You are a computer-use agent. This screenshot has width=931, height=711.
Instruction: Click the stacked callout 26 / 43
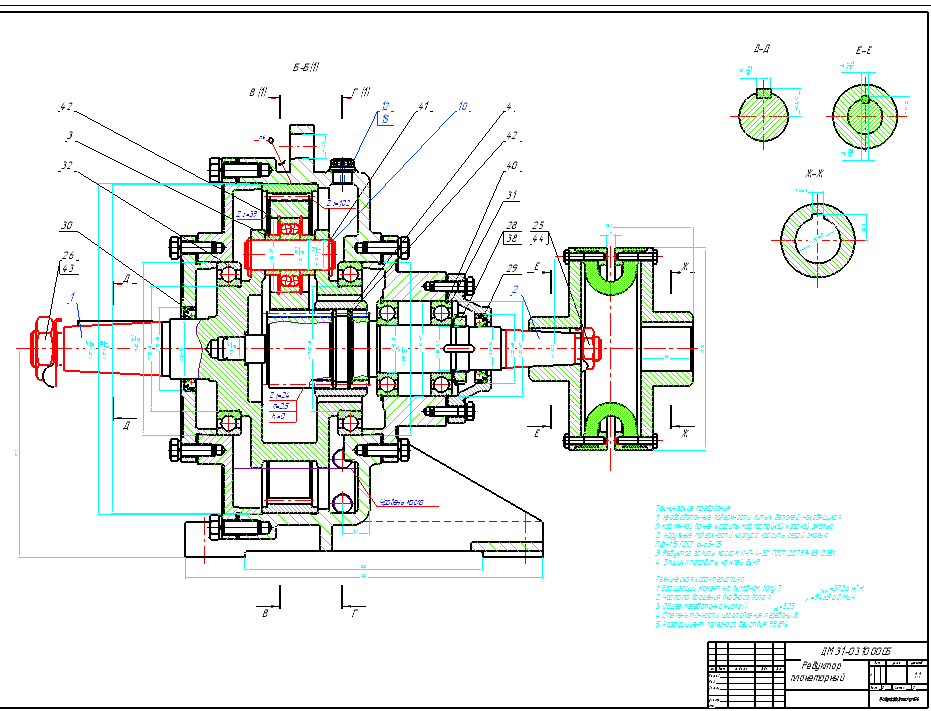(x=69, y=259)
